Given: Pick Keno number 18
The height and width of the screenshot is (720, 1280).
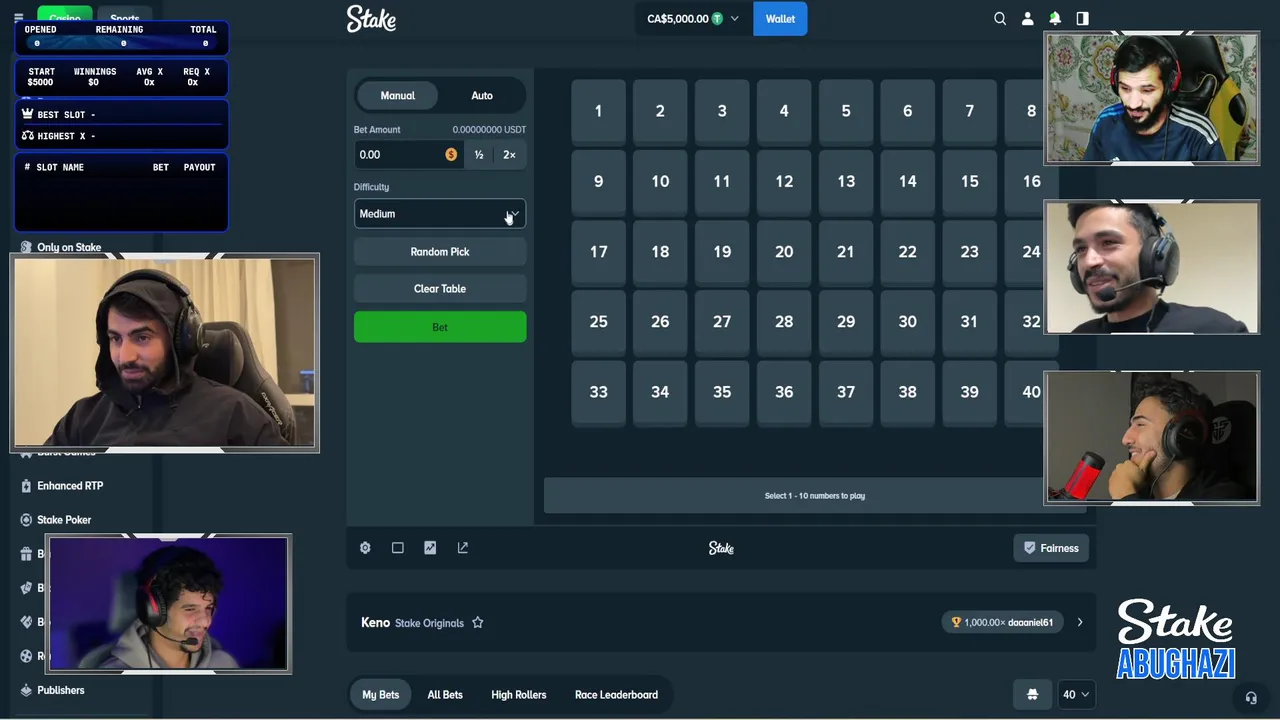Looking at the screenshot, I should (x=660, y=251).
